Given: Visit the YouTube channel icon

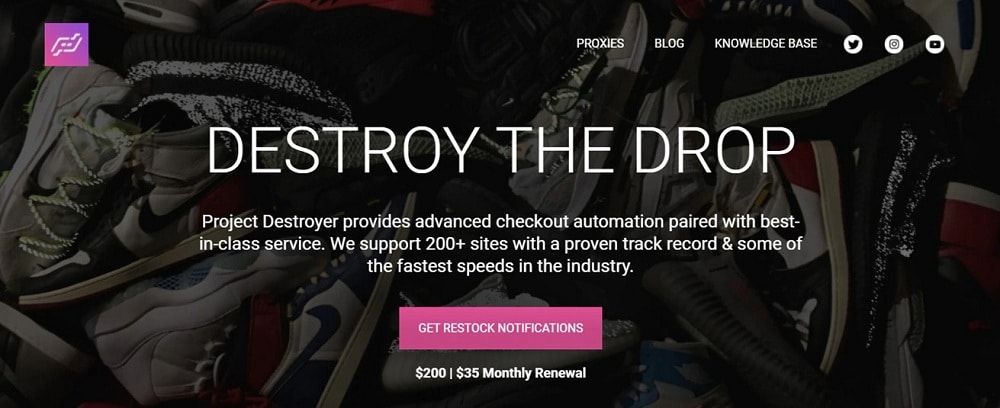Looking at the screenshot, I should coord(935,44).
